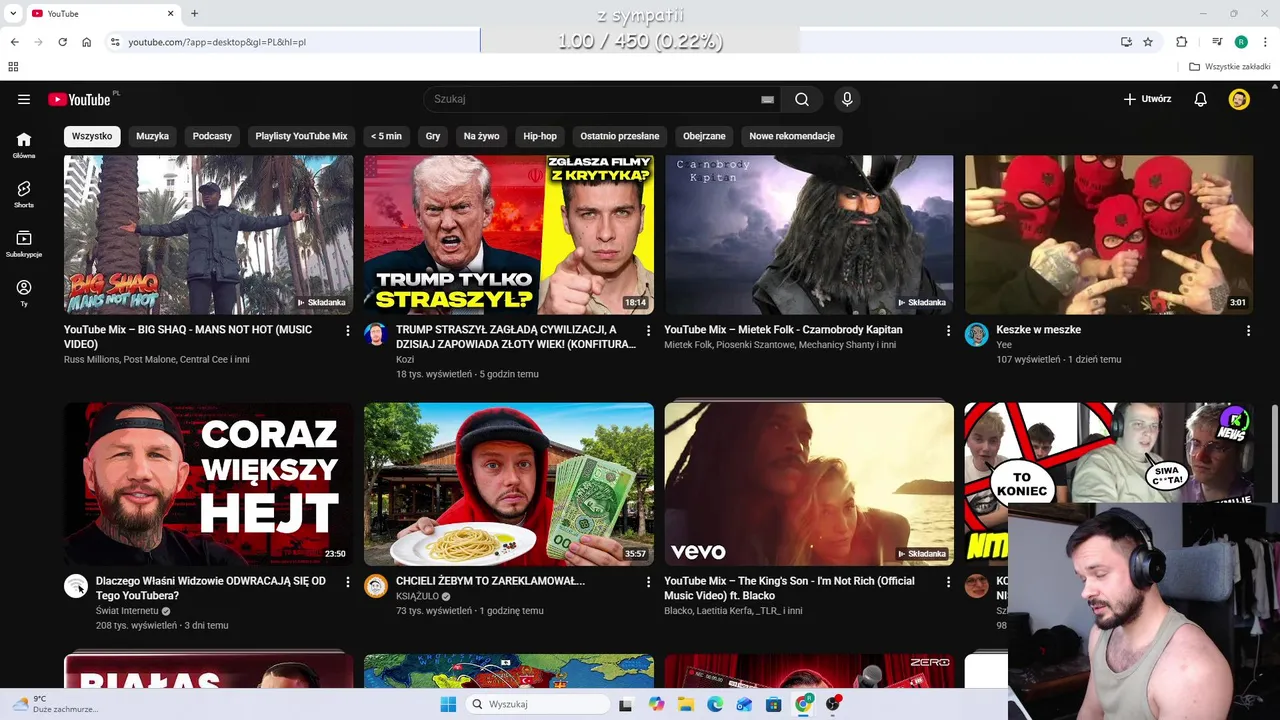Screen dimensions: 1280x720
Task: Open the YouTube hamburger guide menu
Action: coord(24,99)
